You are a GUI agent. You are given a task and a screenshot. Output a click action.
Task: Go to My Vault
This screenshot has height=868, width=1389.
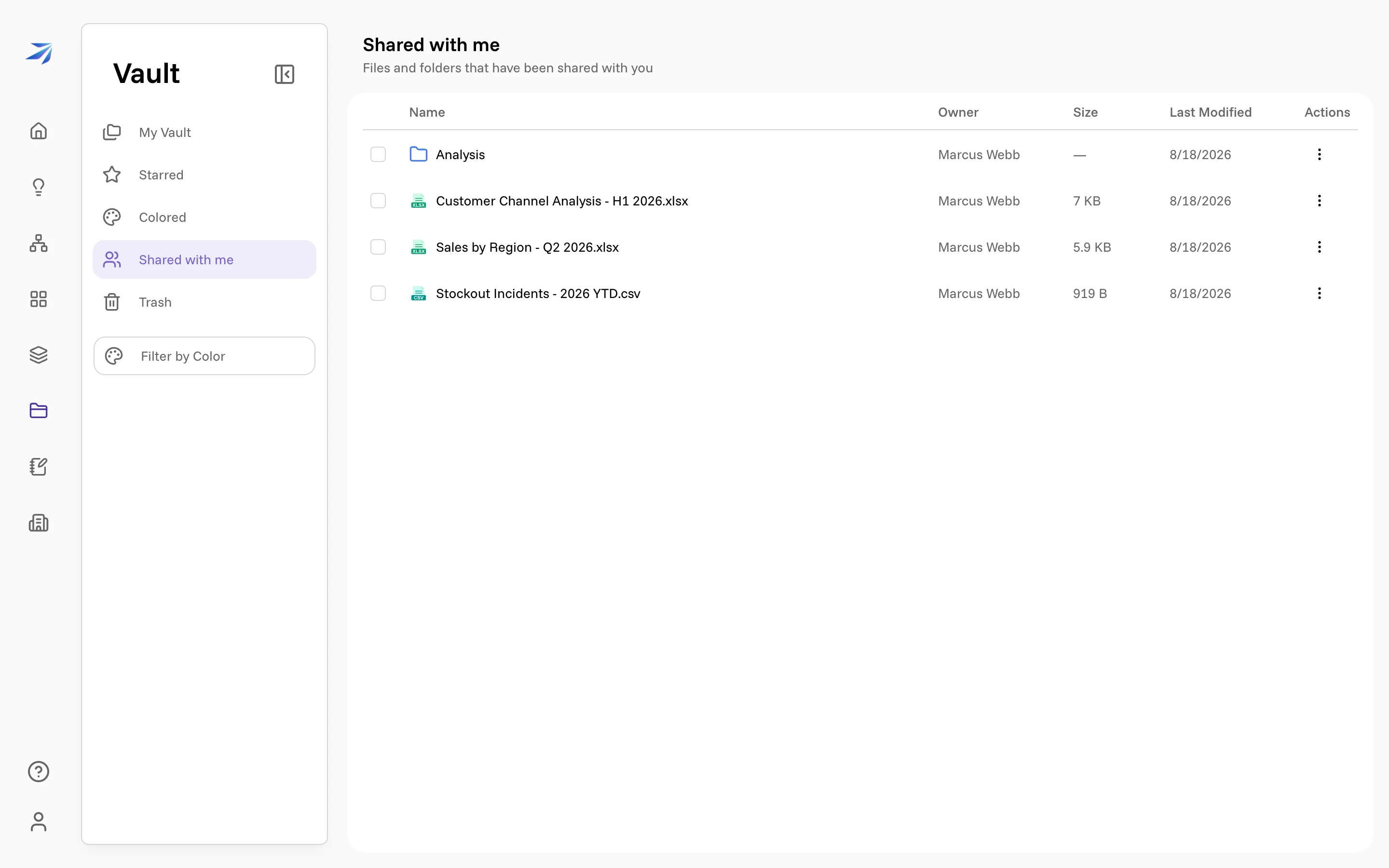tap(204, 132)
